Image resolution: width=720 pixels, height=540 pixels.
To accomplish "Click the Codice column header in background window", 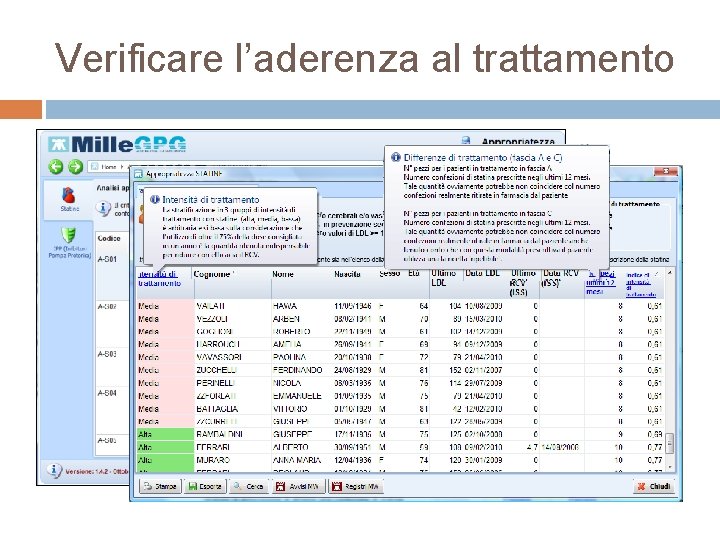I will (109, 238).
